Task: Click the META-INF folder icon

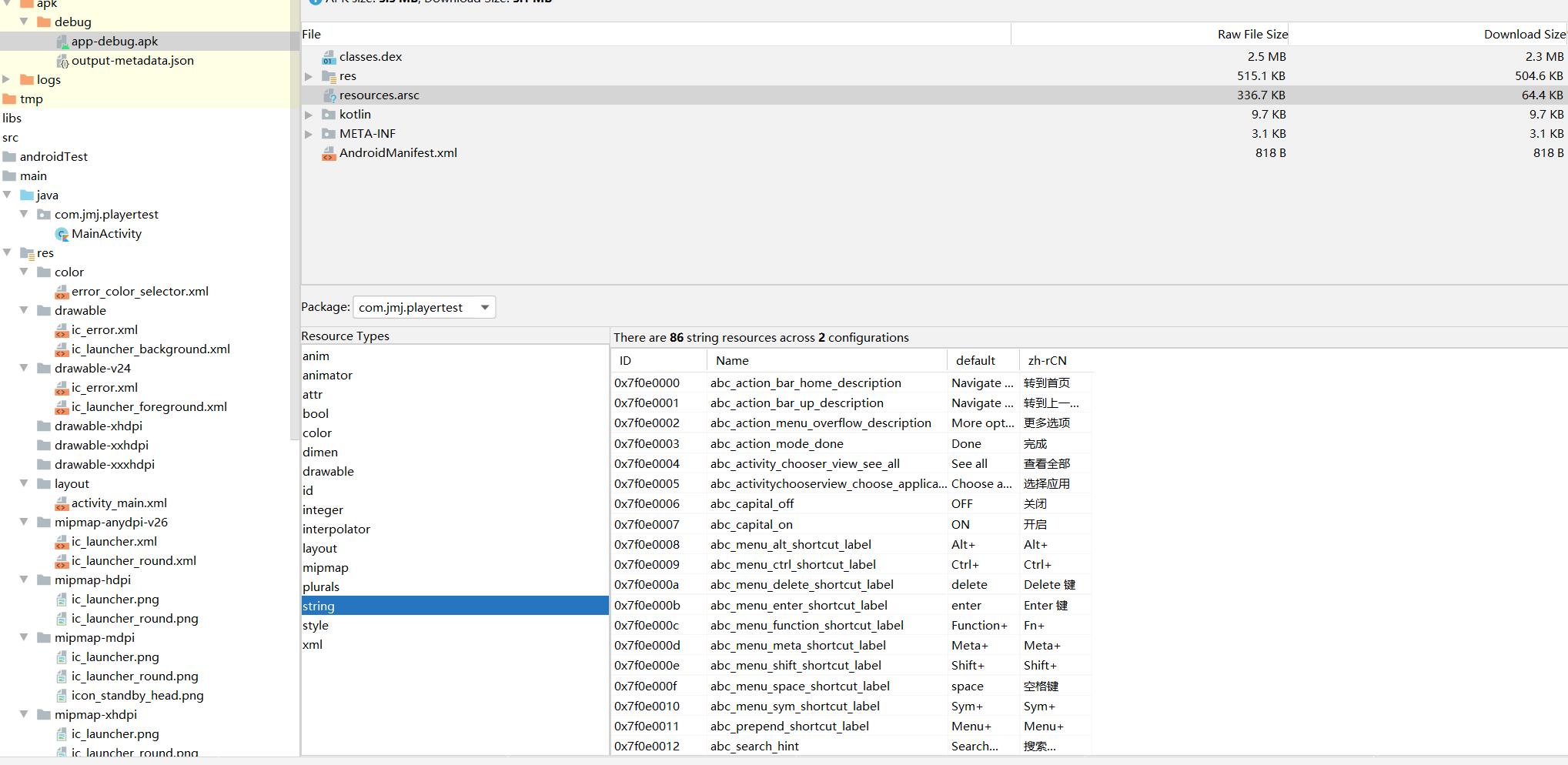Action: [x=329, y=134]
